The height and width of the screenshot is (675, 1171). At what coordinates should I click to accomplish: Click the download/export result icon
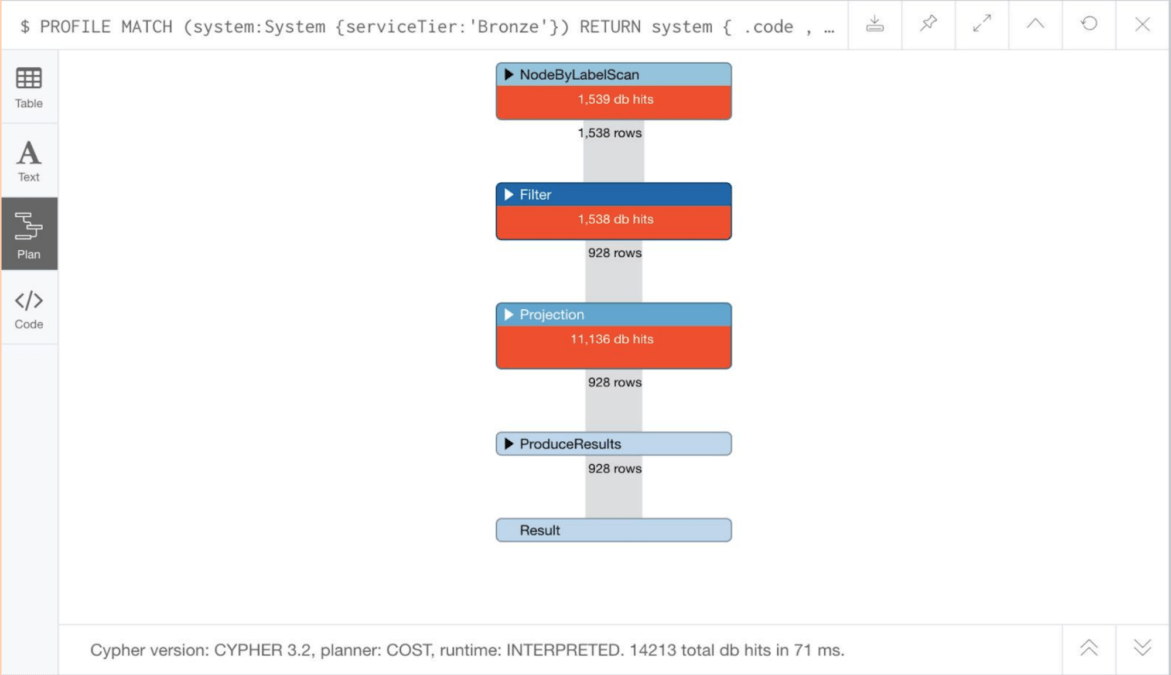(x=875, y=25)
